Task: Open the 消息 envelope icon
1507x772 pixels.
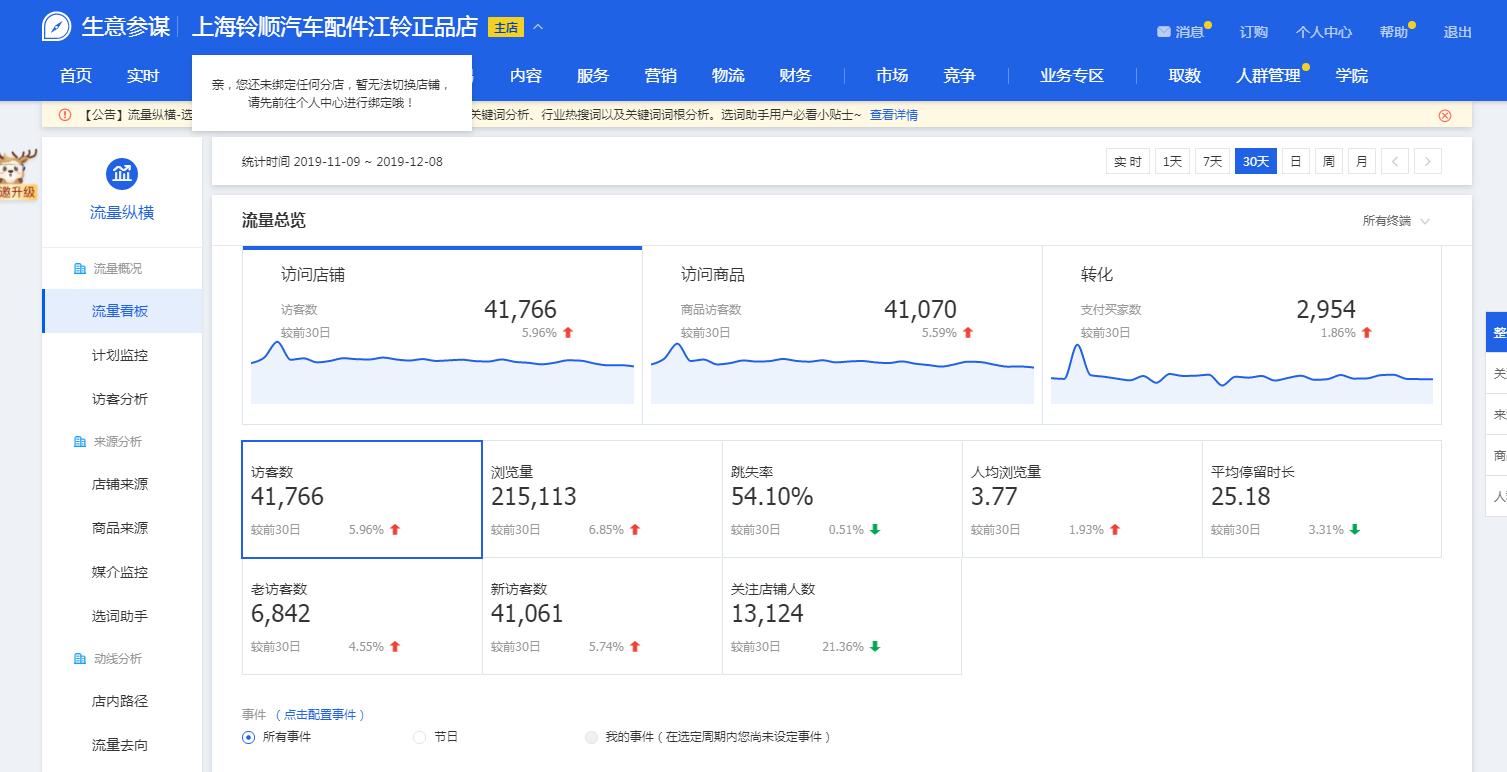Action: pos(1166,32)
